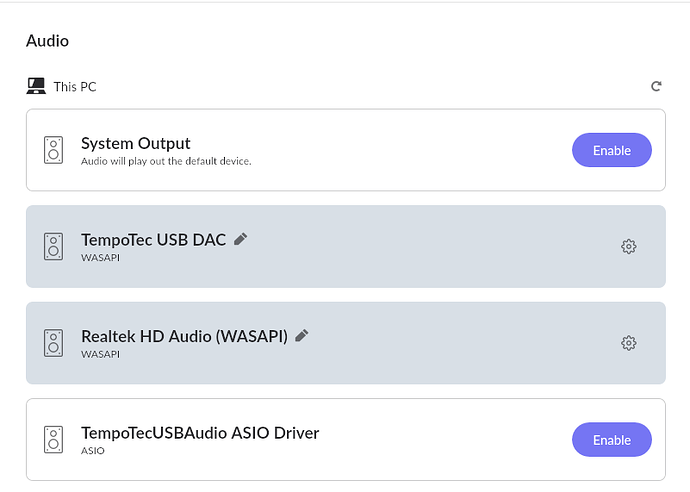Viewport: 690px width, 492px height.
Task: Open Realtek HD Audio settings gear
Action: [628, 343]
